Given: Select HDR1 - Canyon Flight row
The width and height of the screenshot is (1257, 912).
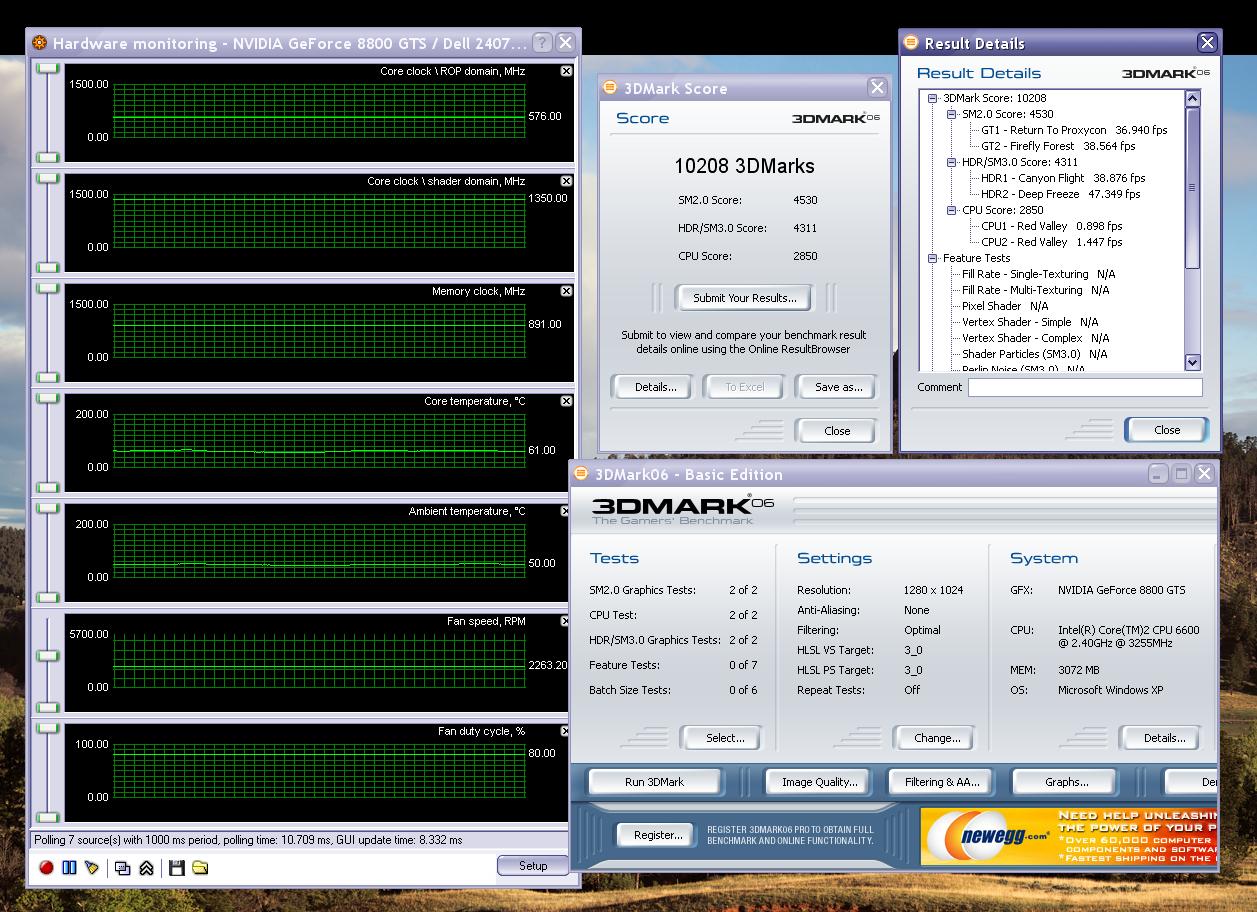Looking at the screenshot, I should tap(1063, 178).
